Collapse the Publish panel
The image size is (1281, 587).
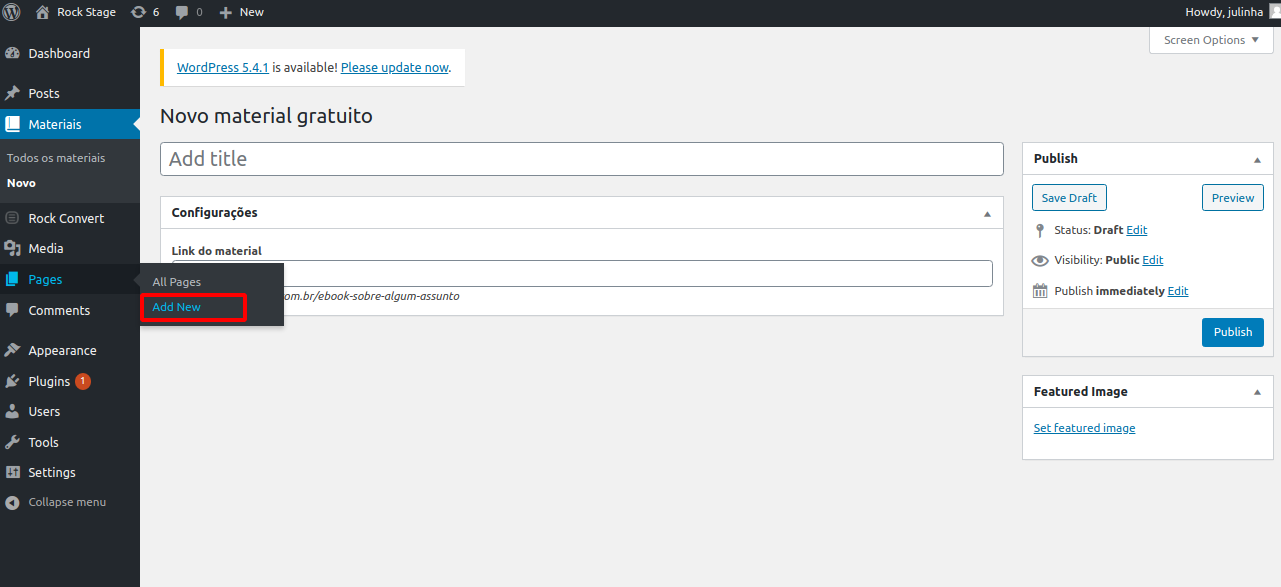point(1257,159)
